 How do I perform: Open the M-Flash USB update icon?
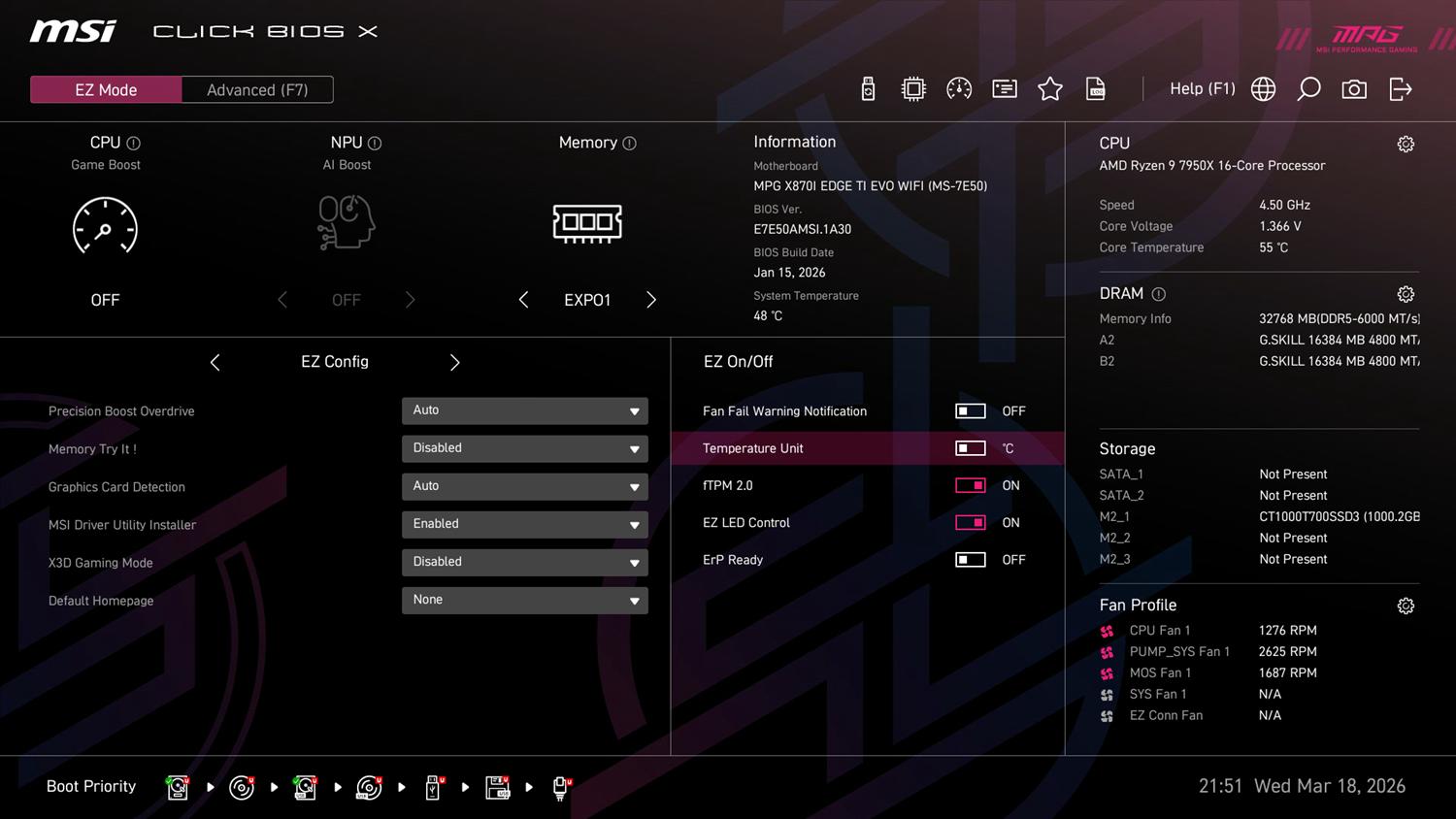pyautogui.click(x=868, y=89)
